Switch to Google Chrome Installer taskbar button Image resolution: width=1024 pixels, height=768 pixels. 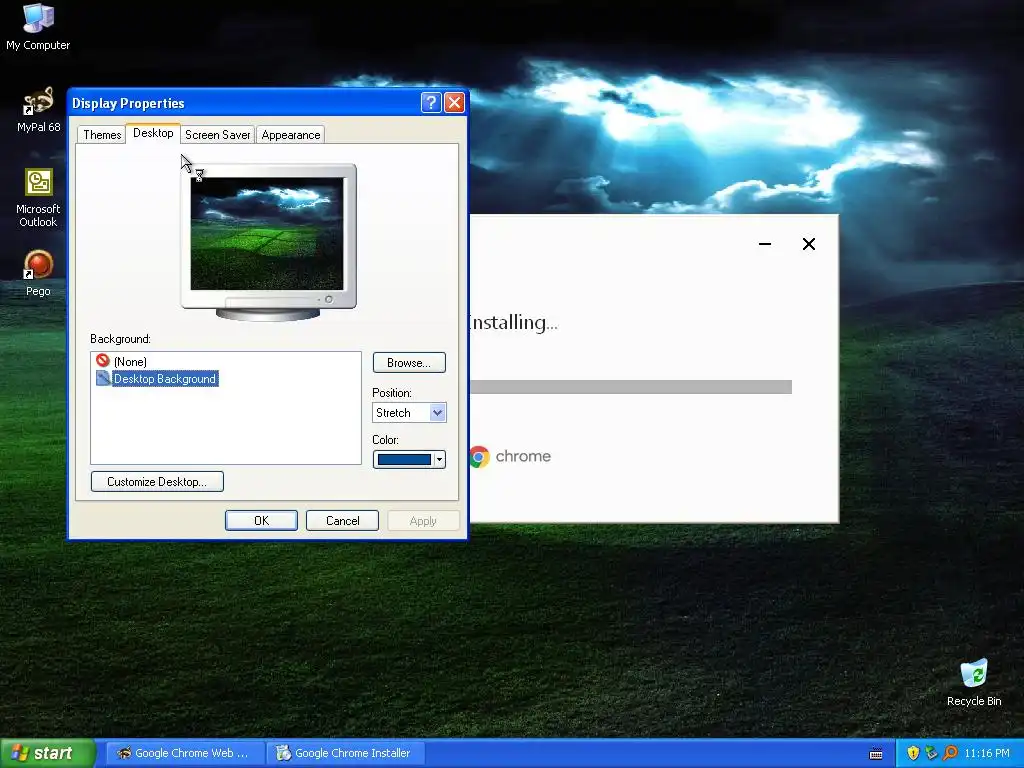(x=346, y=753)
